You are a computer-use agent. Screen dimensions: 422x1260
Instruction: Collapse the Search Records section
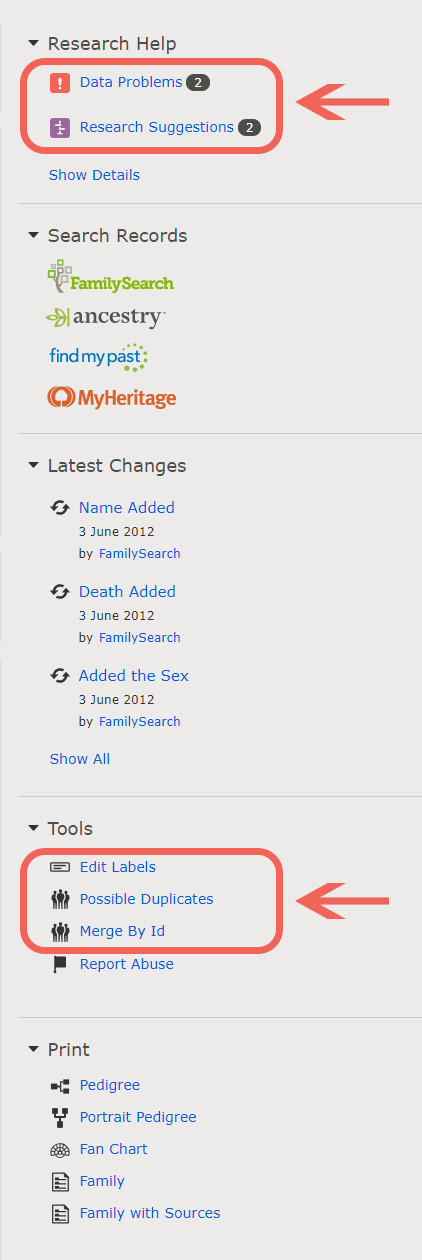point(34,236)
